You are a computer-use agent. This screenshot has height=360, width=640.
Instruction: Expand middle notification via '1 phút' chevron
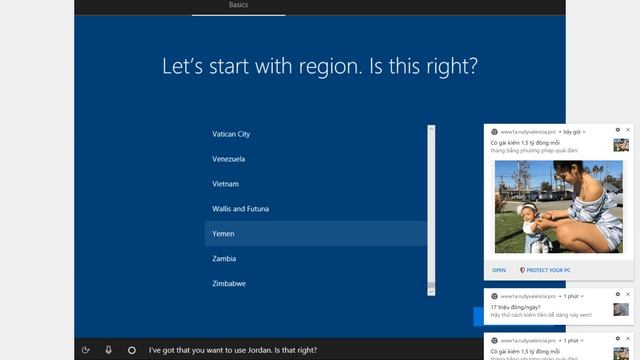[582, 296]
